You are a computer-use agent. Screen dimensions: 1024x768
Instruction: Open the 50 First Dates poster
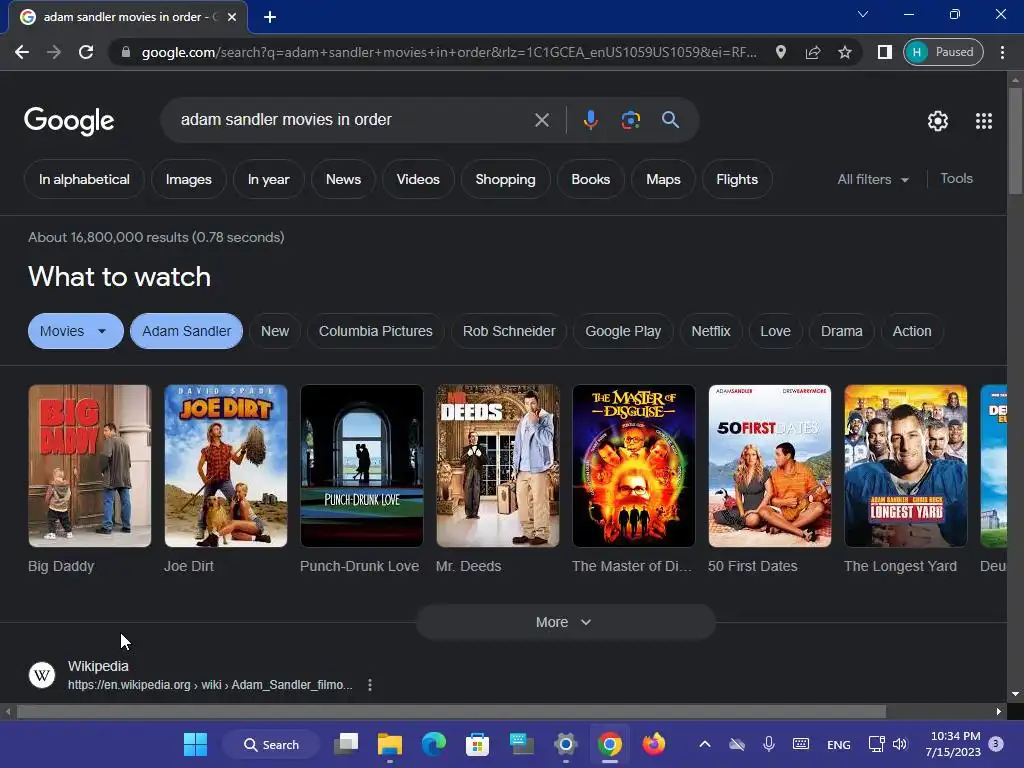(x=770, y=466)
